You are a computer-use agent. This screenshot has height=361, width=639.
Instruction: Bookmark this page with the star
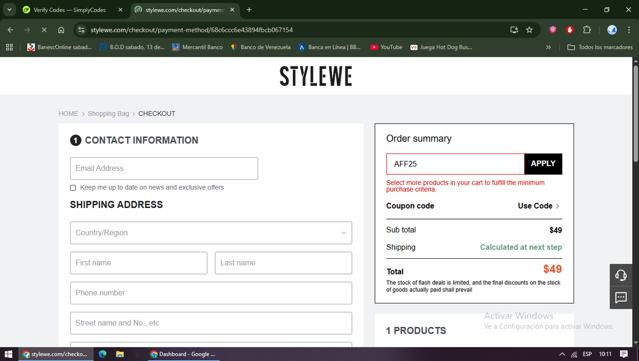coord(529,30)
